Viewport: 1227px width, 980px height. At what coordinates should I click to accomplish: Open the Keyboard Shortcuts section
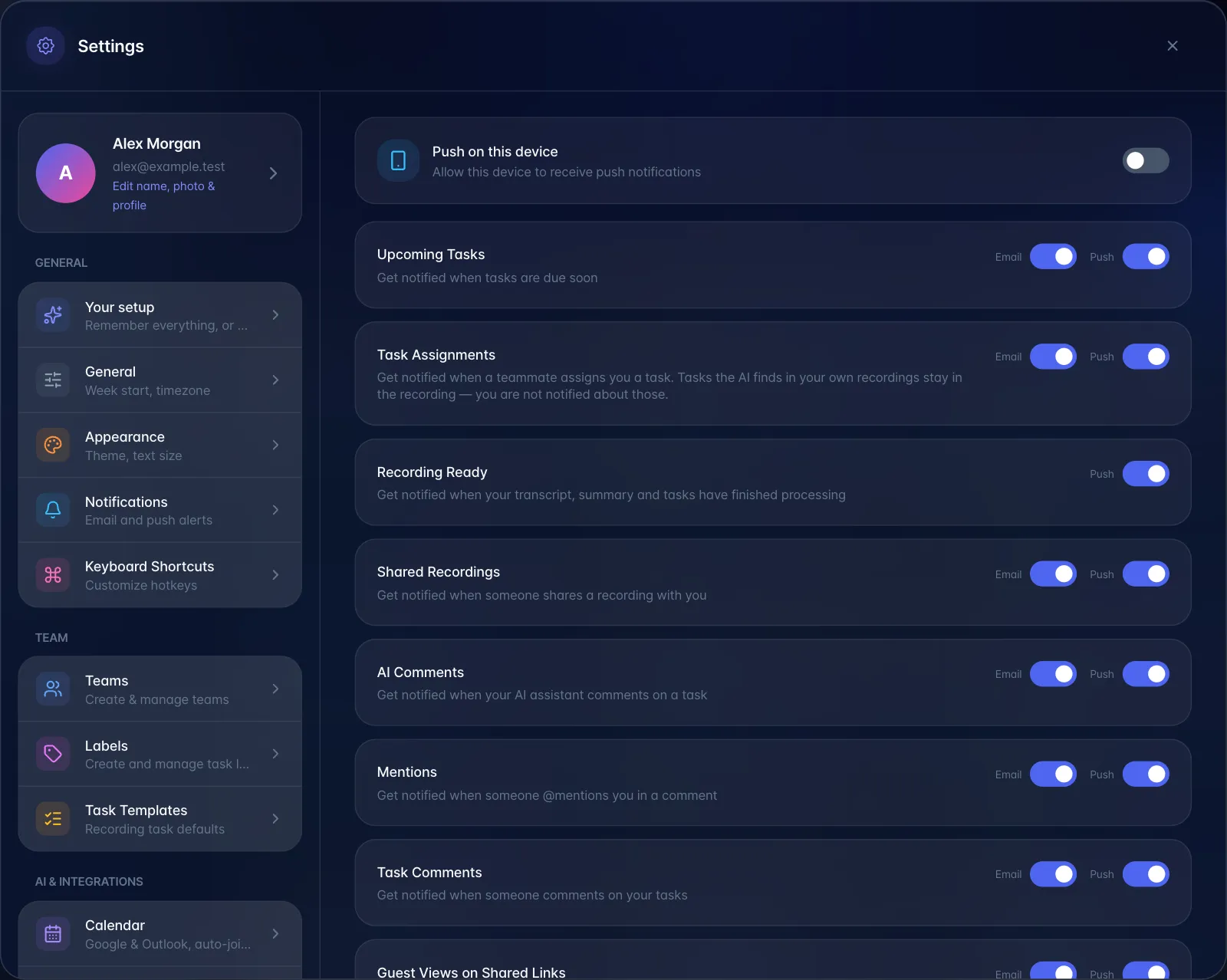tap(160, 575)
